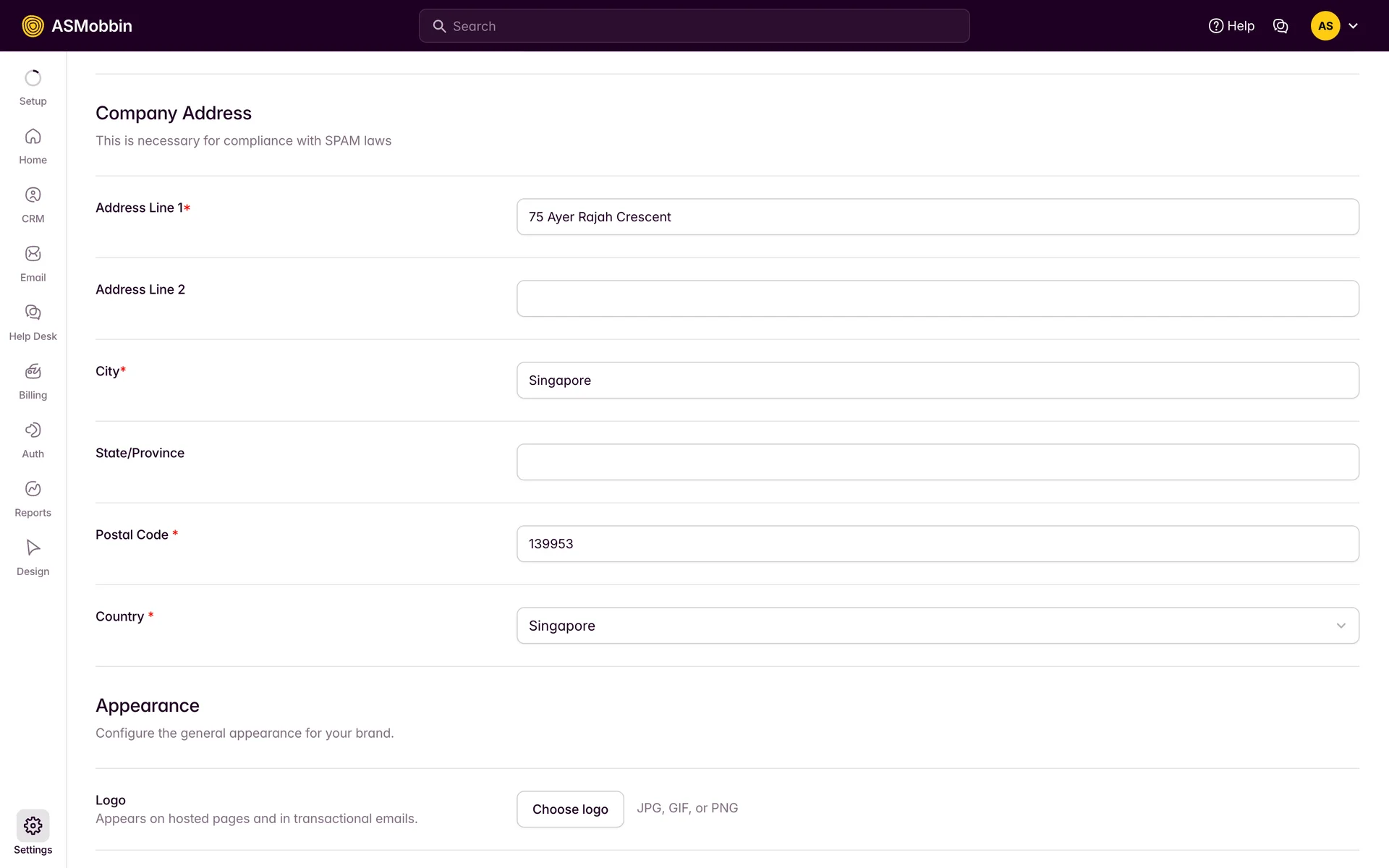Click the Search field
Image resolution: width=1389 pixels, height=868 pixels.
[694, 26]
